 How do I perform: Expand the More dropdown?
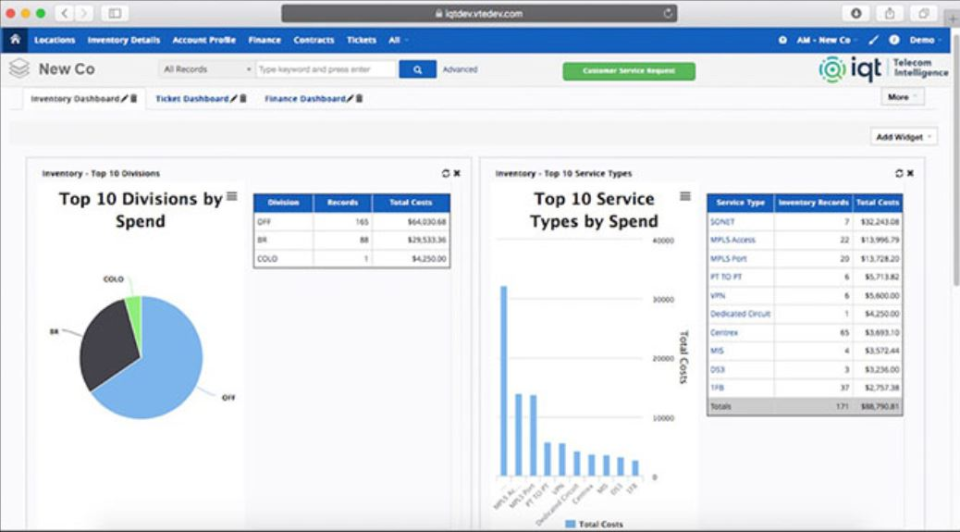click(x=902, y=97)
